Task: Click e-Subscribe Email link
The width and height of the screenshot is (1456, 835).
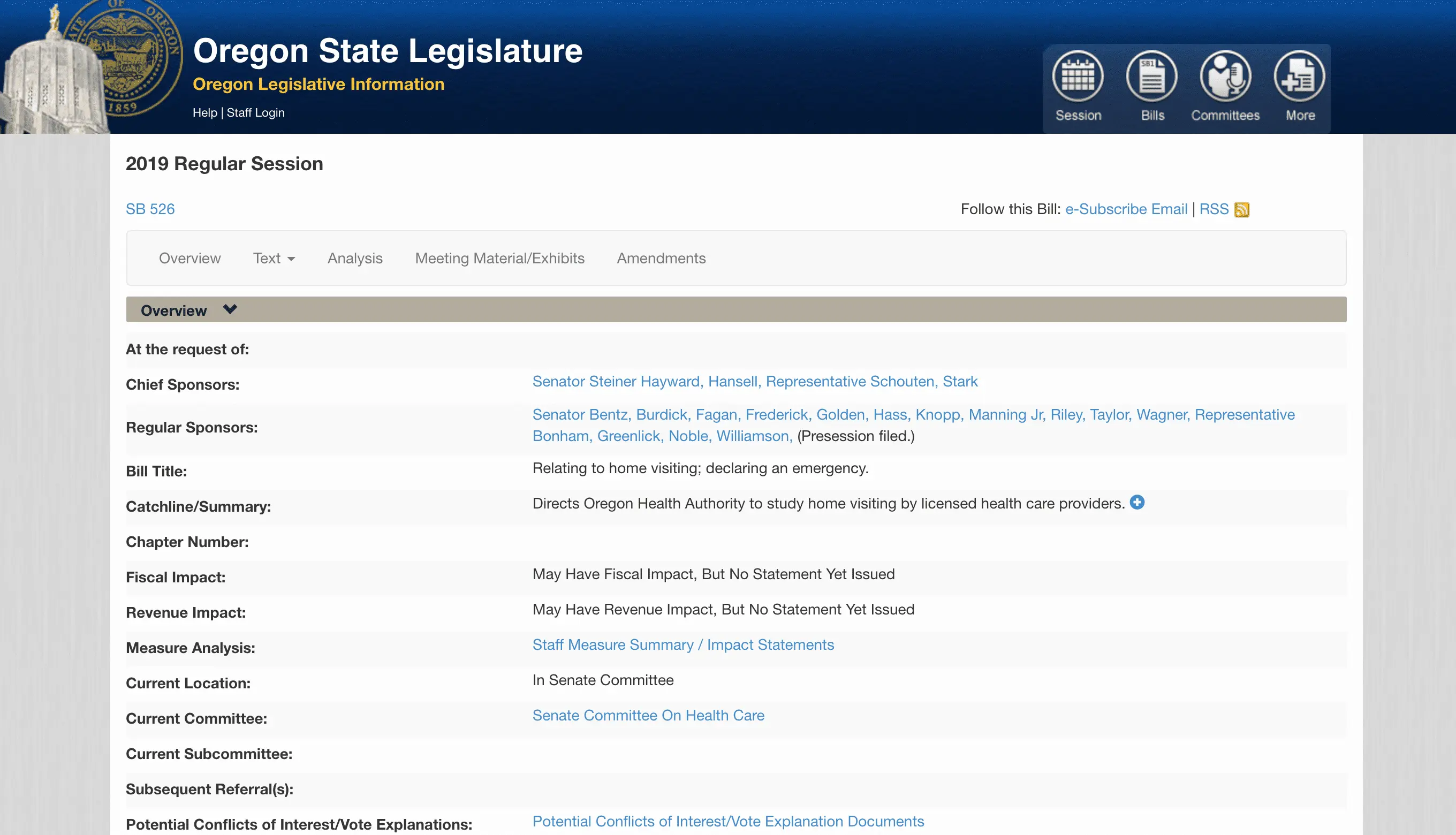Action: click(x=1126, y=209)
